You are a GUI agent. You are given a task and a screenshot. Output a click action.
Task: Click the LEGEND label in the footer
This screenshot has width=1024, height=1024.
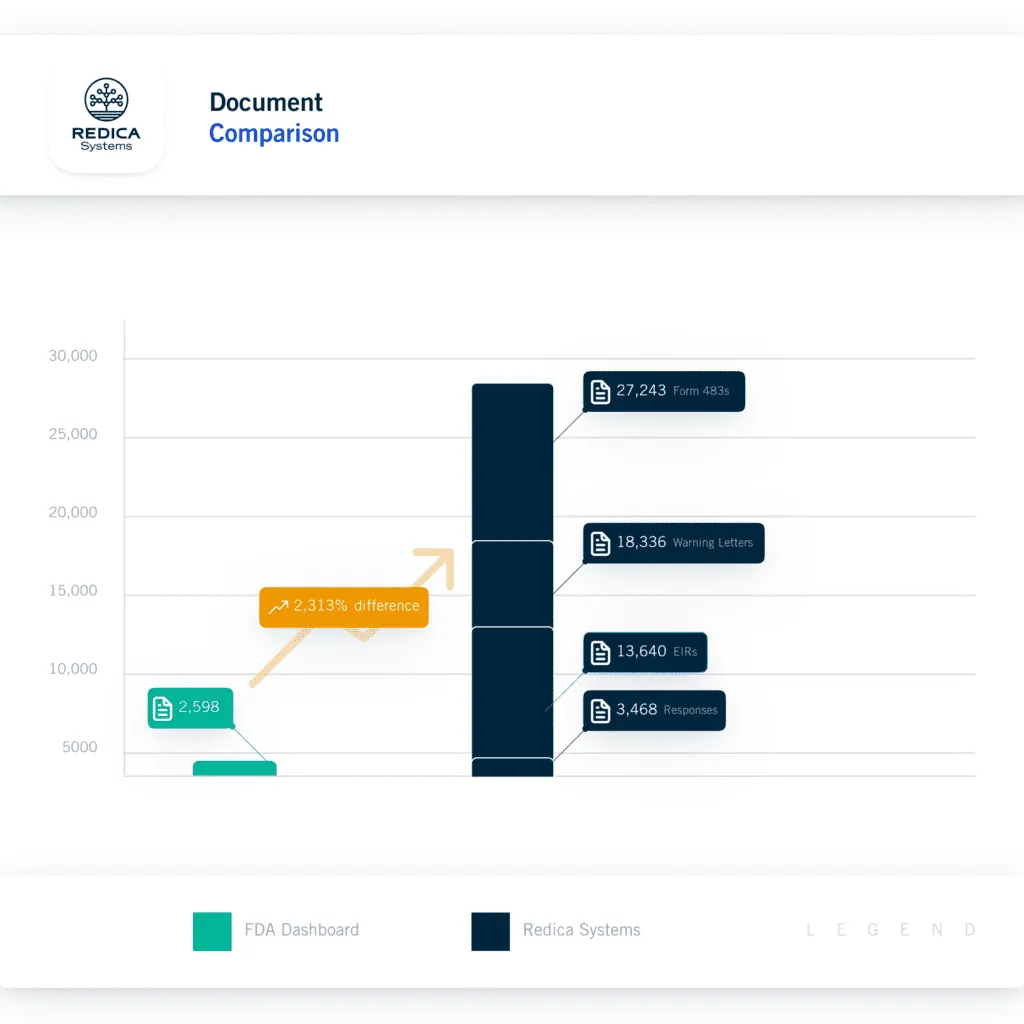click(889, 929)
